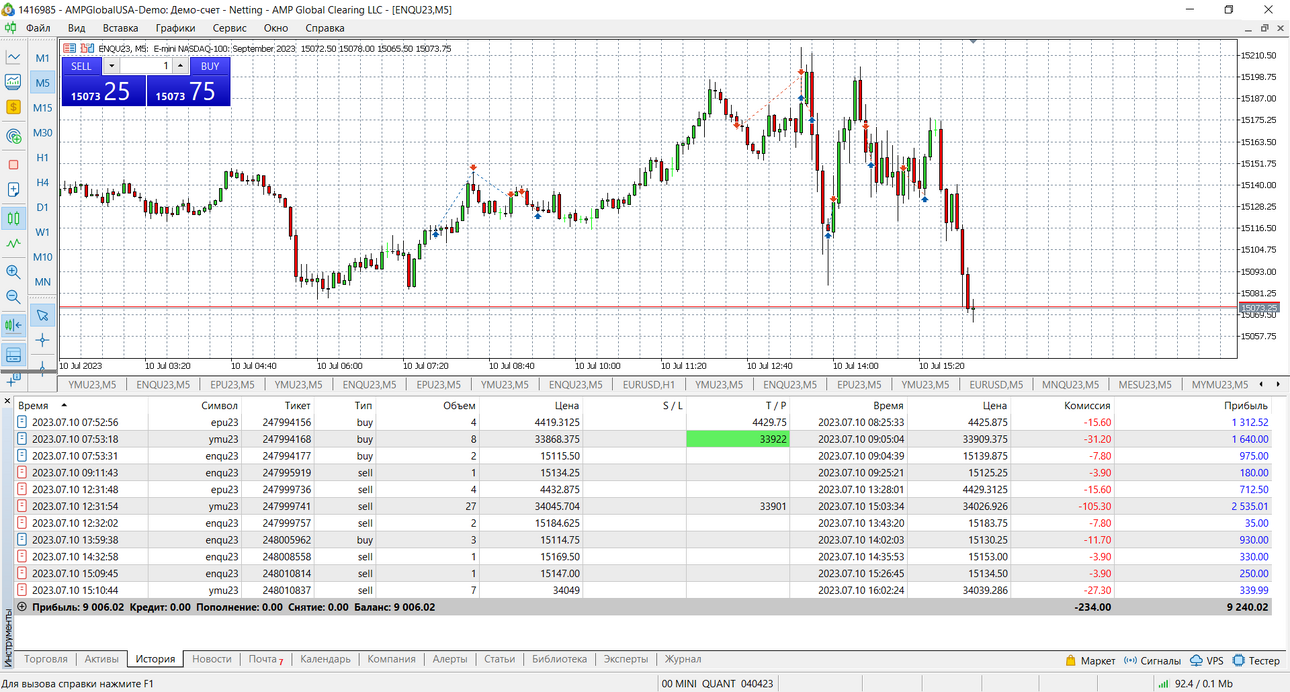Switch to the Активы tab
The image size is (1290, 692).
click(x=101, y=659)
